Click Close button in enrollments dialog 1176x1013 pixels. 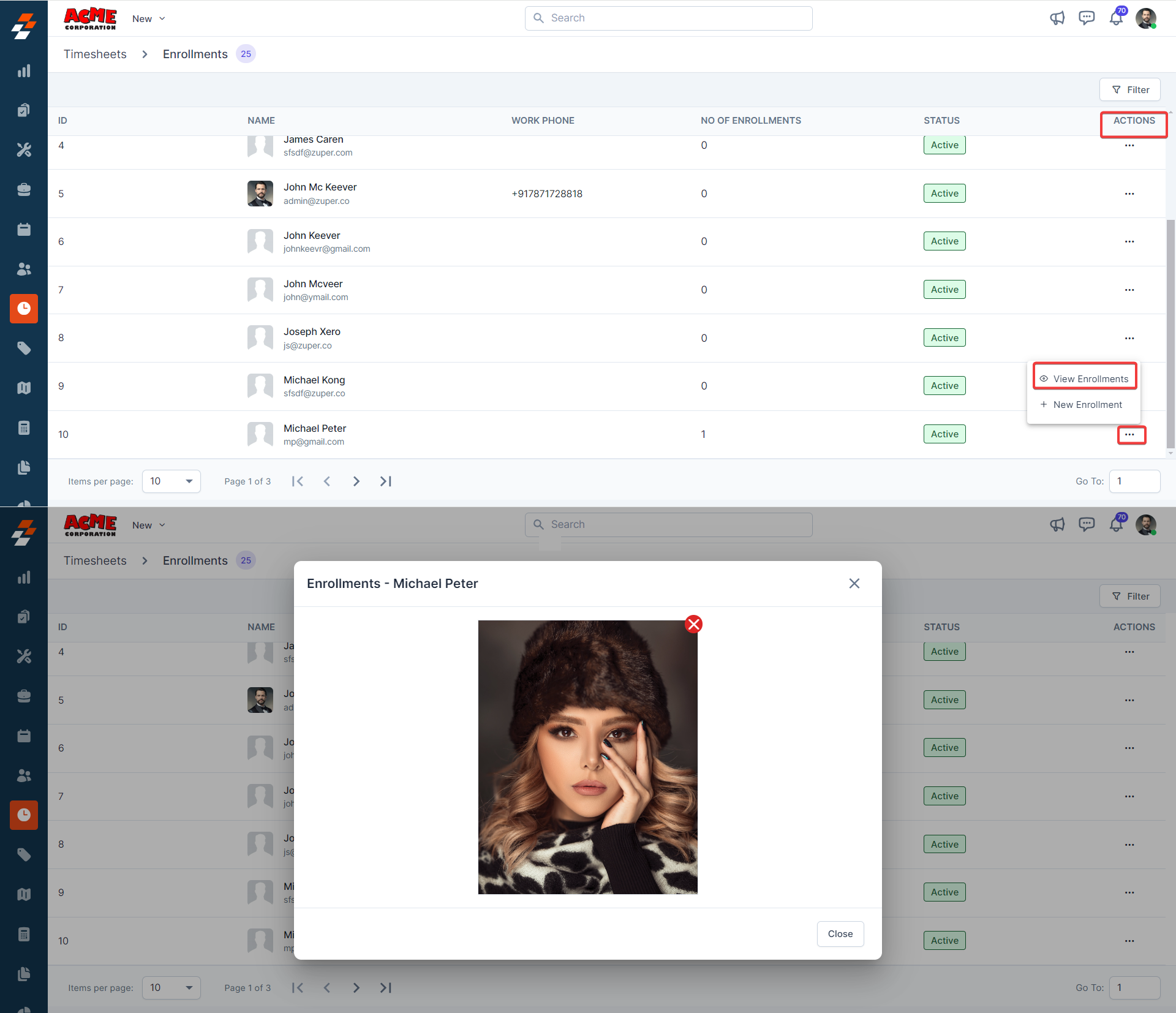(840, 934)
